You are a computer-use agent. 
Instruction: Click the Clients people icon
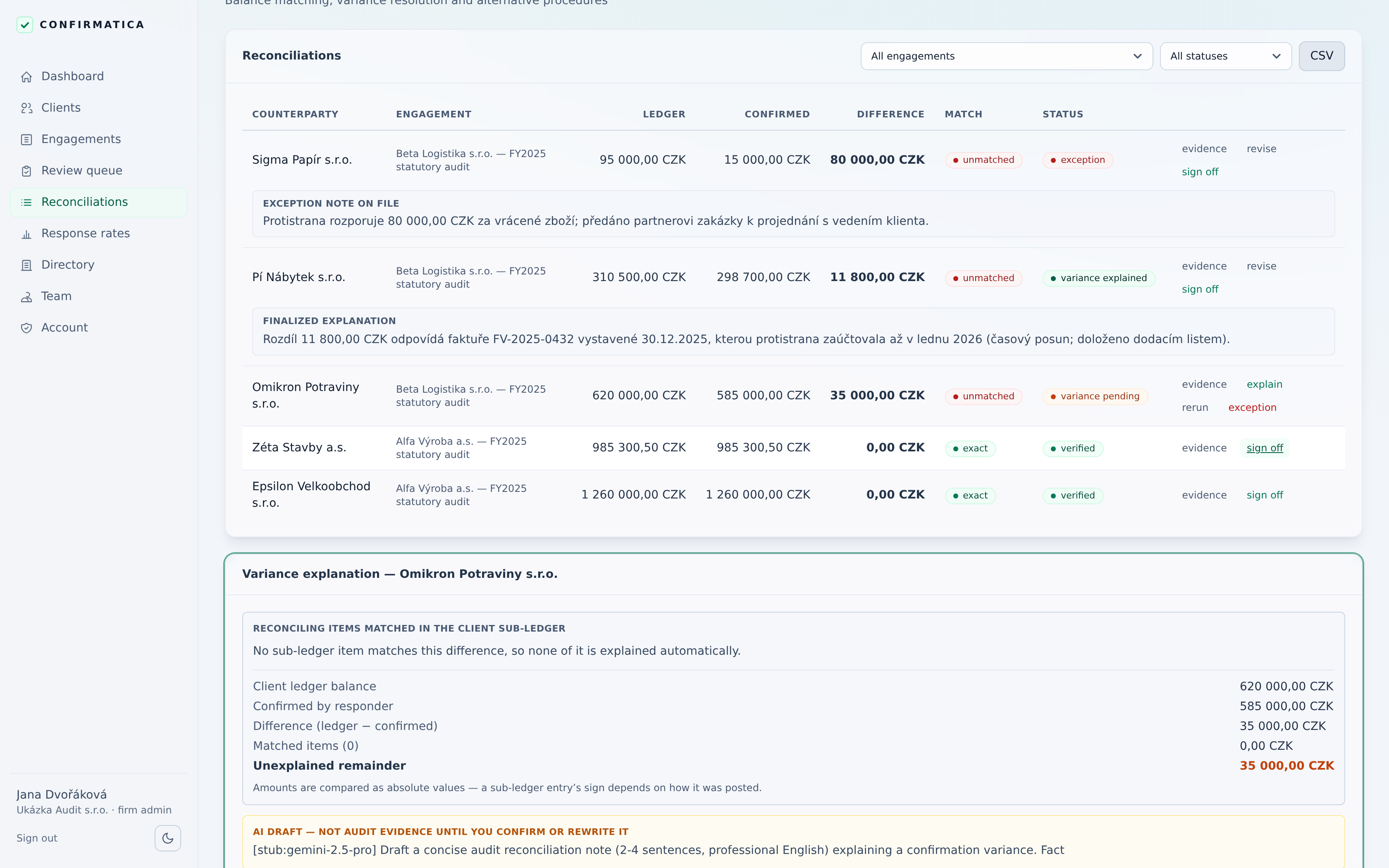(26, 108)
